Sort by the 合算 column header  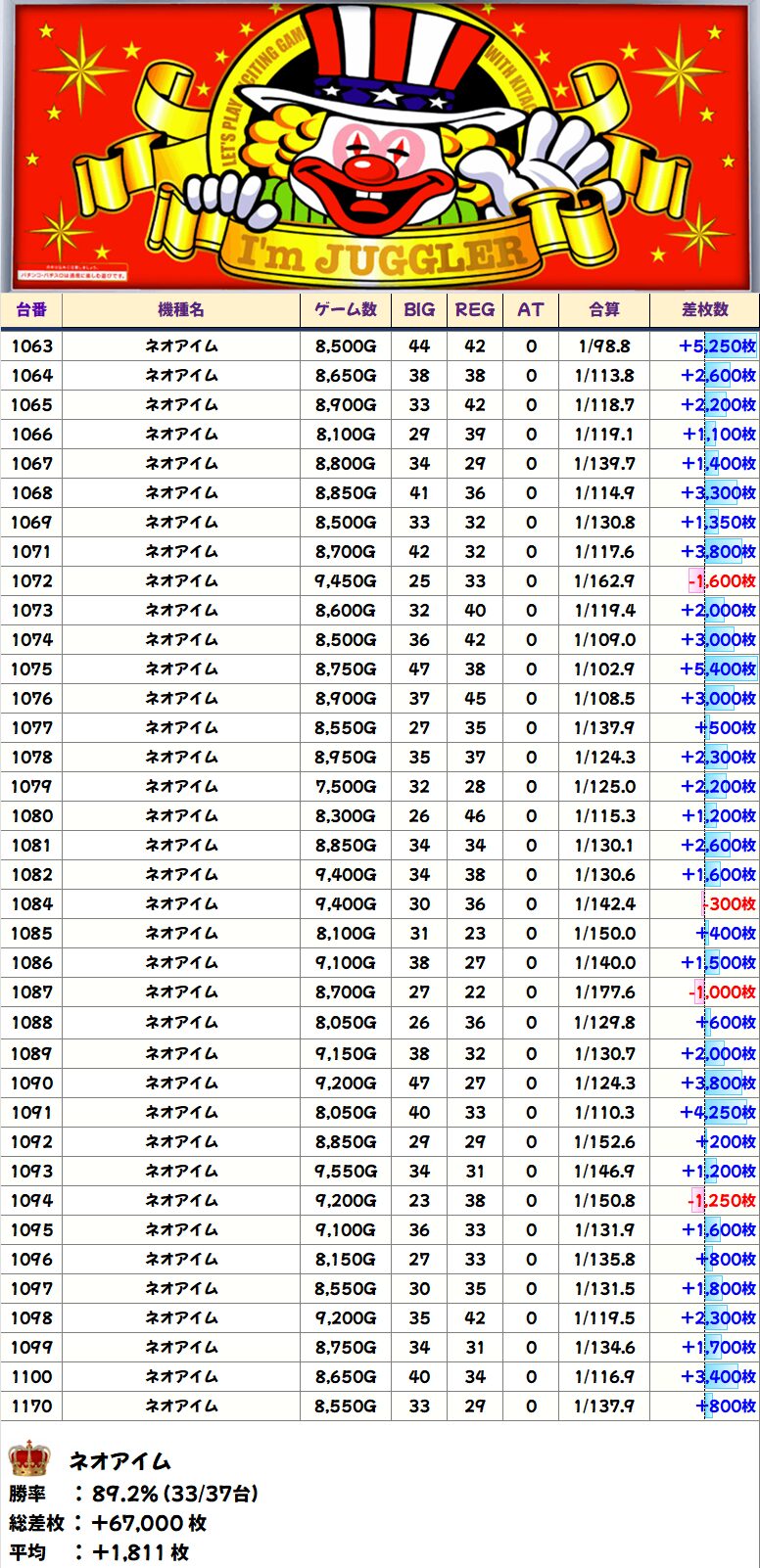point(604,310)
